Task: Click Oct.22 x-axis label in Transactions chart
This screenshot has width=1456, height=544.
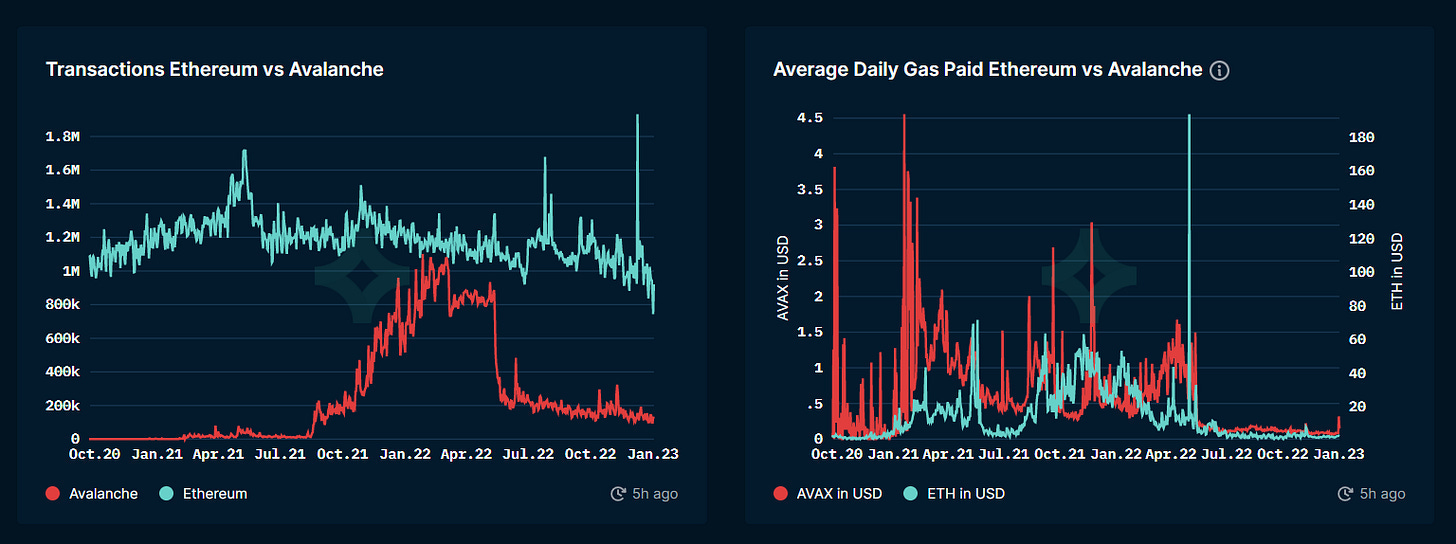Action: pos(591,454)
